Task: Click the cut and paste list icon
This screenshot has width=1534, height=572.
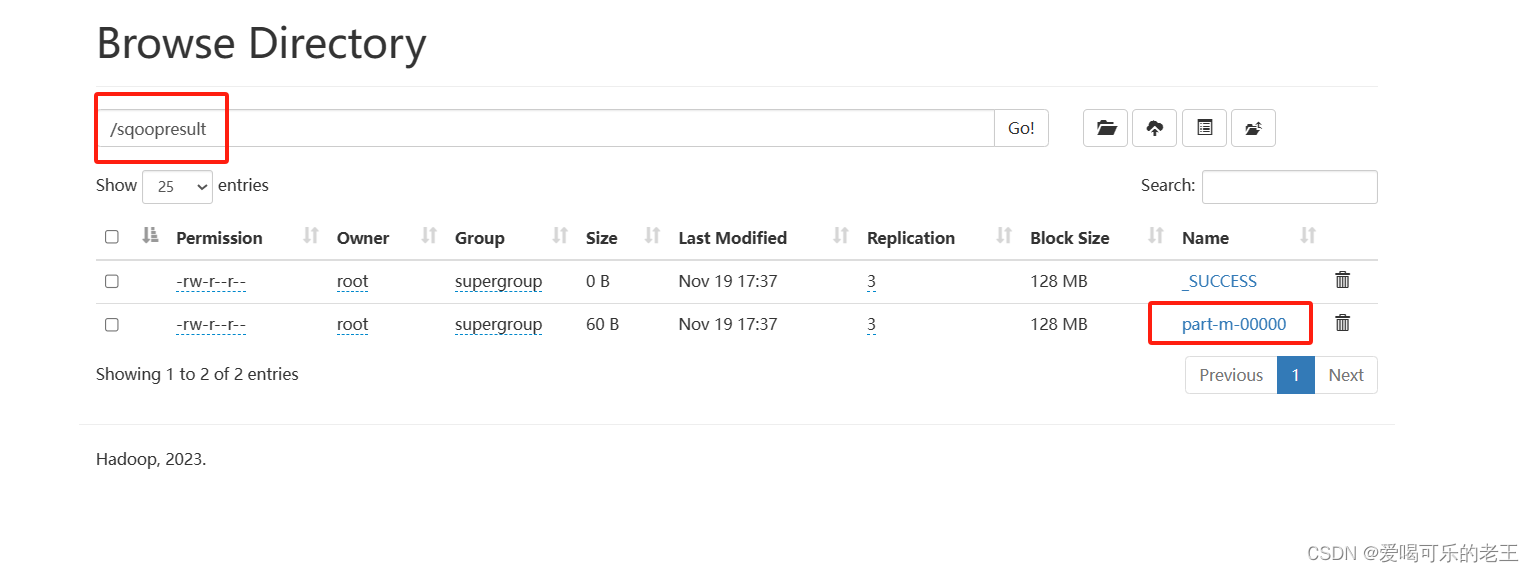Action: point(1204,128)
